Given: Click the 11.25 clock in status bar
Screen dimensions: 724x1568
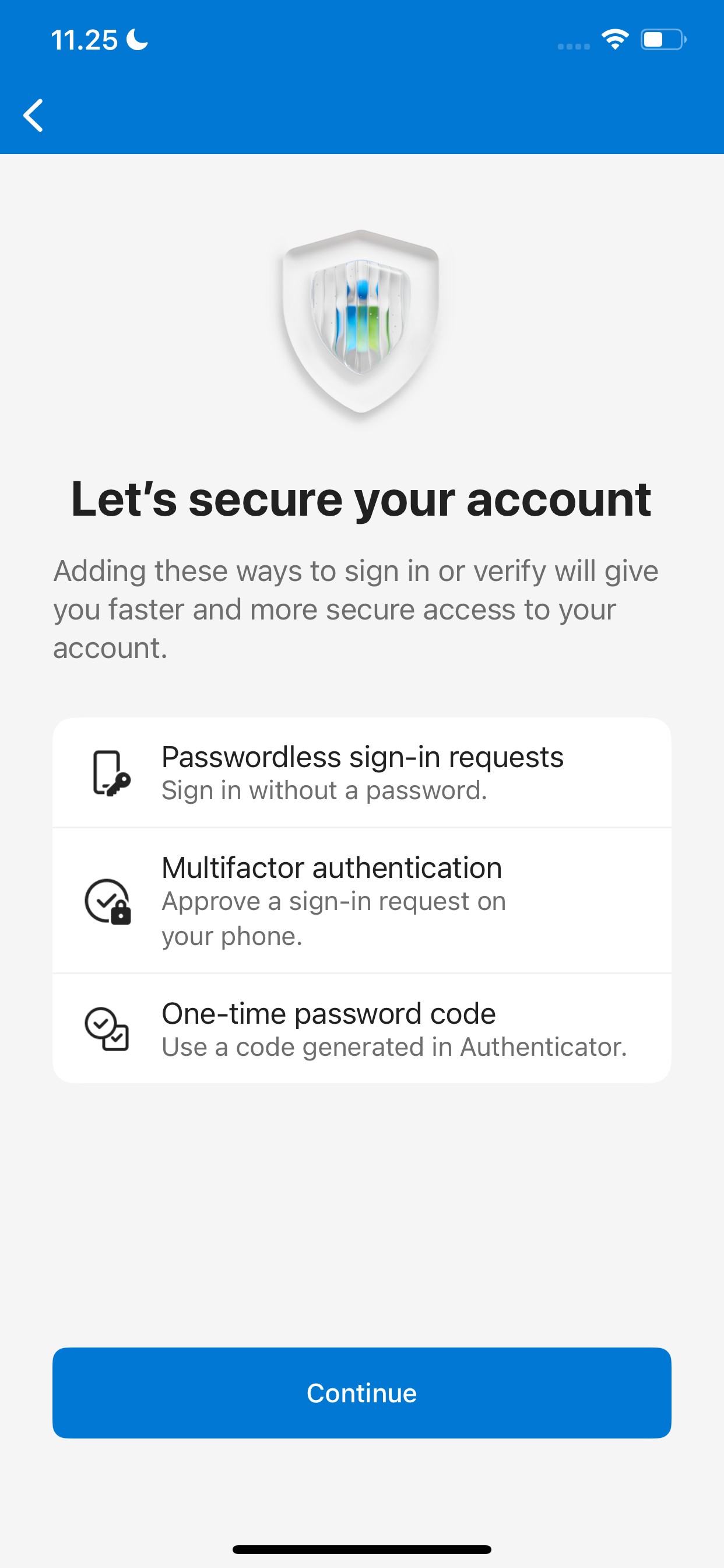Looking at the screenshot, I should 84,40.
